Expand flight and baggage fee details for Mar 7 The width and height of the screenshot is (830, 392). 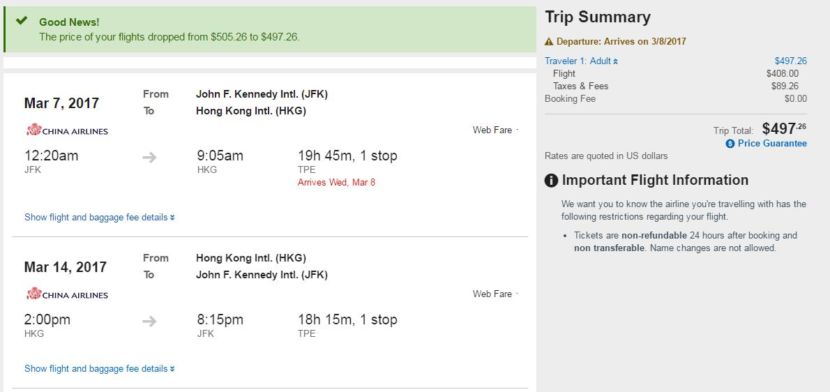click(x=100, y=217)
